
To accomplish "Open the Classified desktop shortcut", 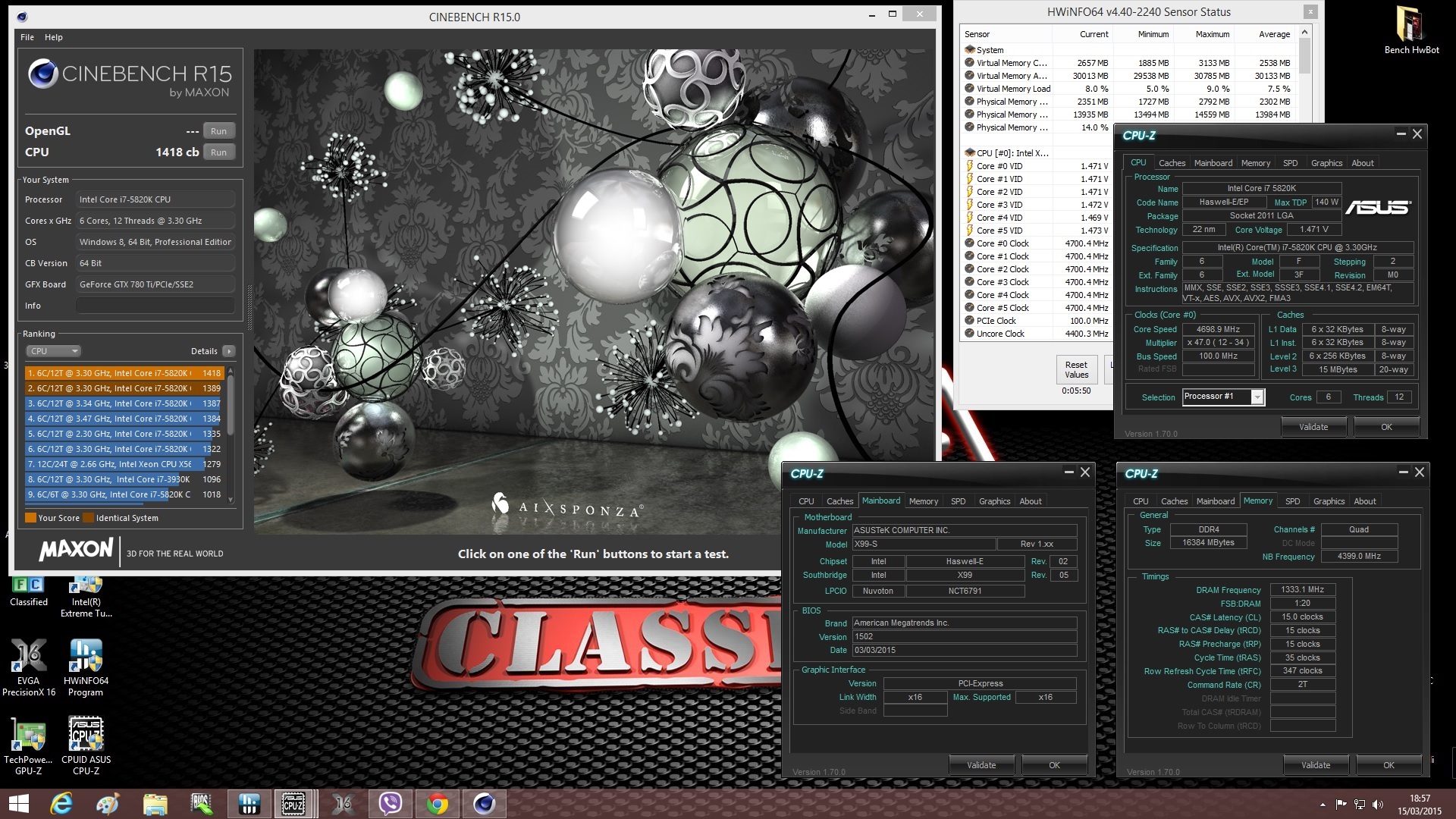I will 29,592.
